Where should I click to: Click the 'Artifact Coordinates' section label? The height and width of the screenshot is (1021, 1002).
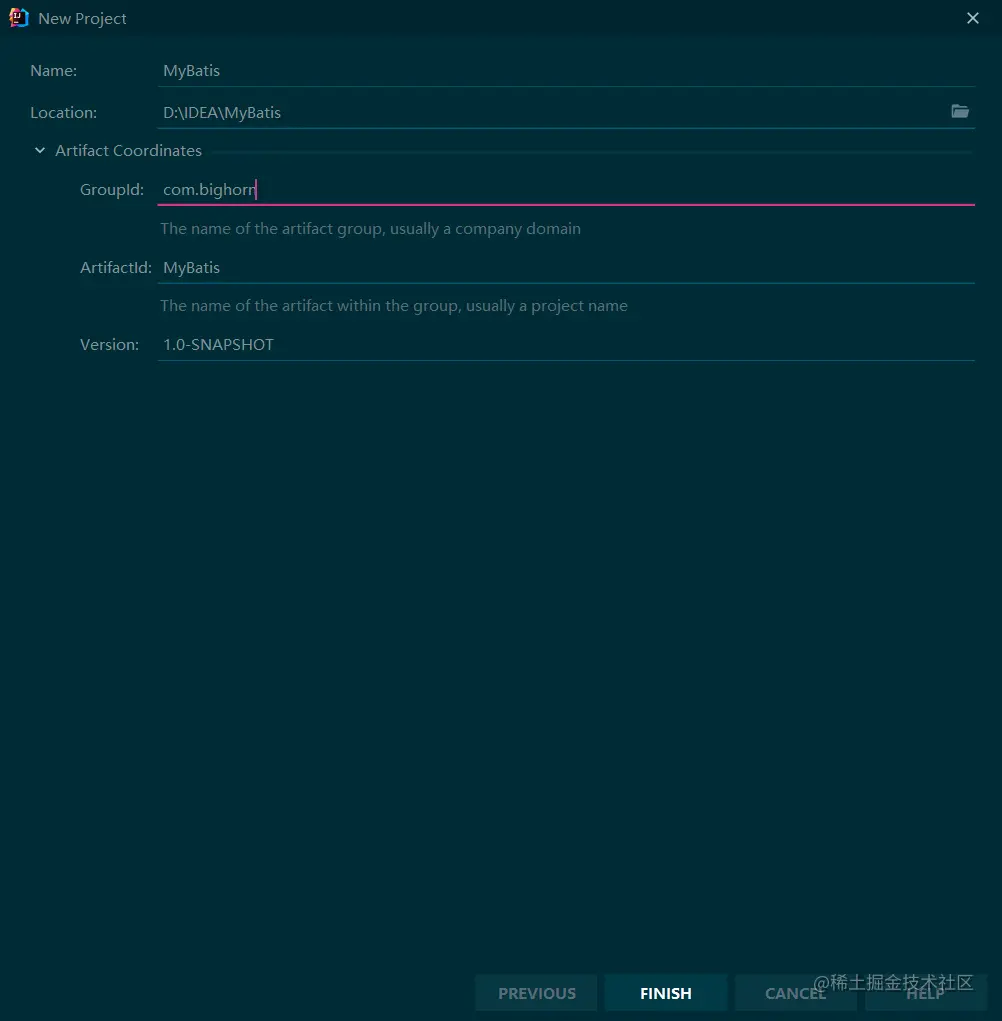point(128,150)
